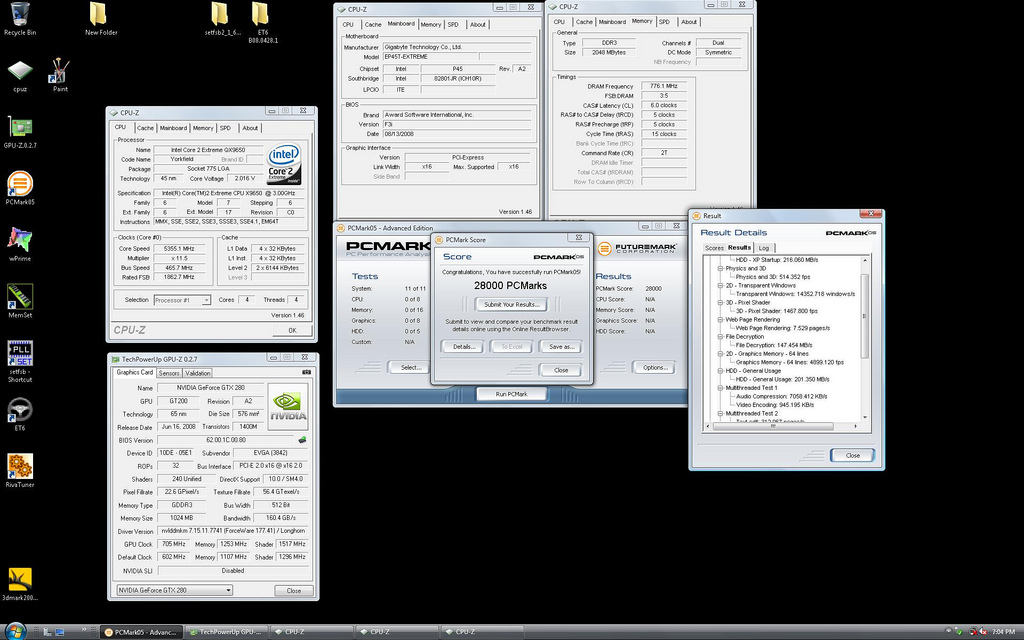Select Audio Compression: 7058.412 KB/s row
Viewport: 1024px width, 640px height.
(x=781, y=396)
